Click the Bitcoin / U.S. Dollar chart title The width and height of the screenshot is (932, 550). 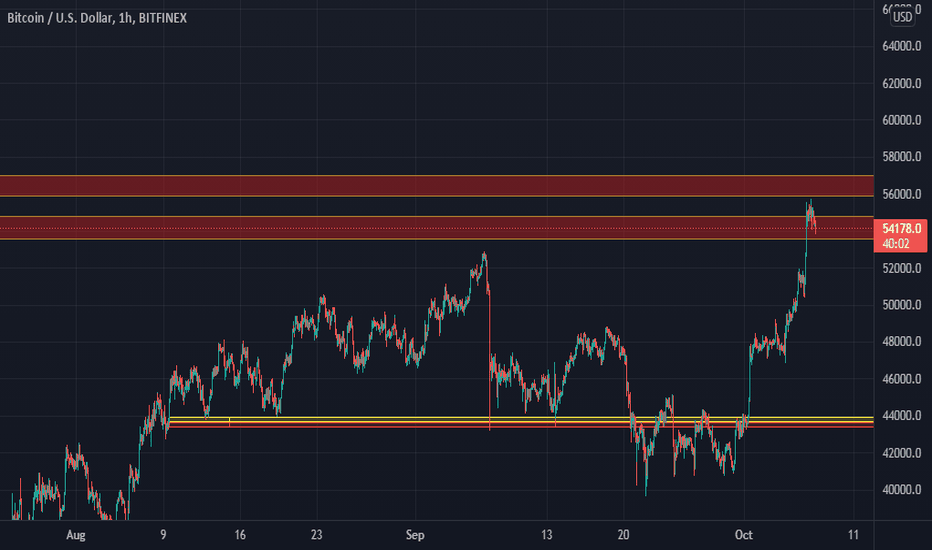point(97,18)
